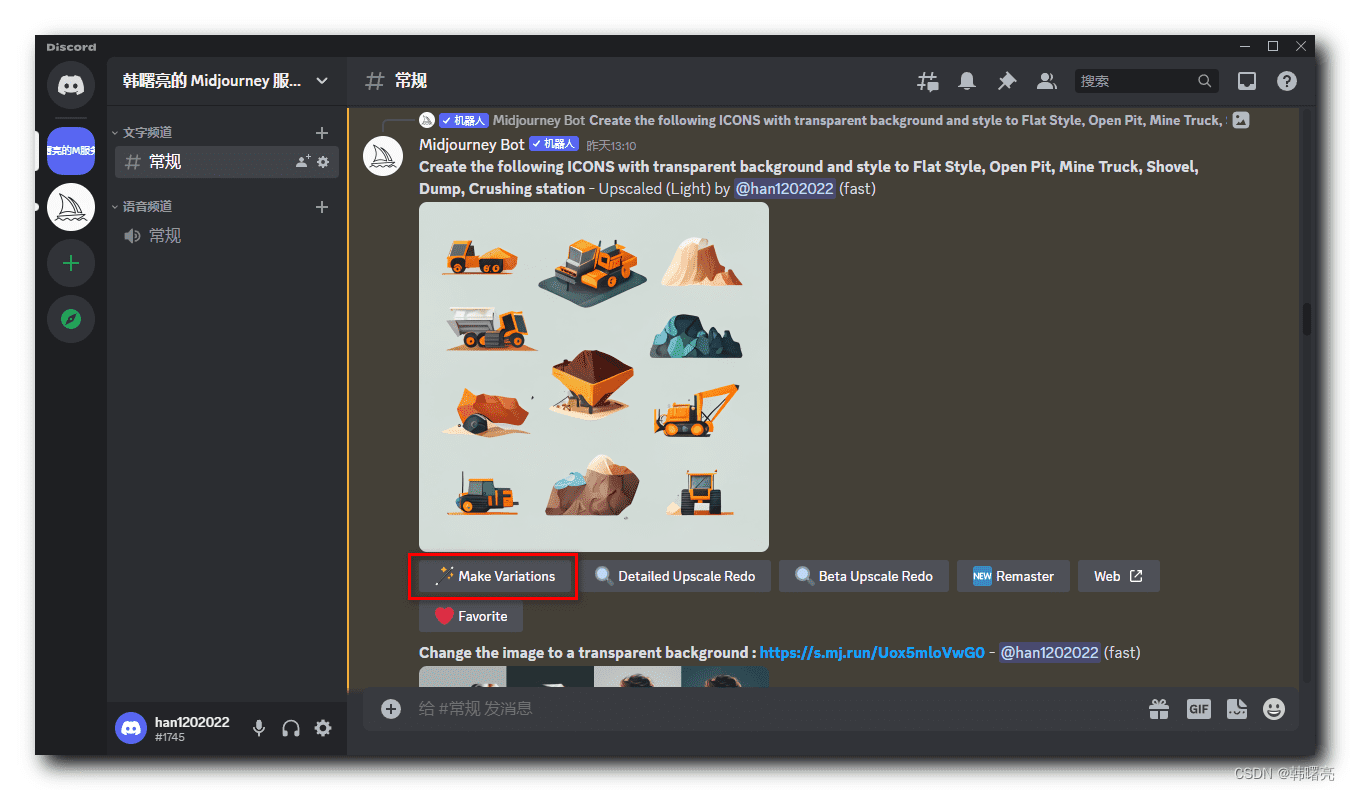
Task: Open the sticker picker icon
Action: 1237,708
